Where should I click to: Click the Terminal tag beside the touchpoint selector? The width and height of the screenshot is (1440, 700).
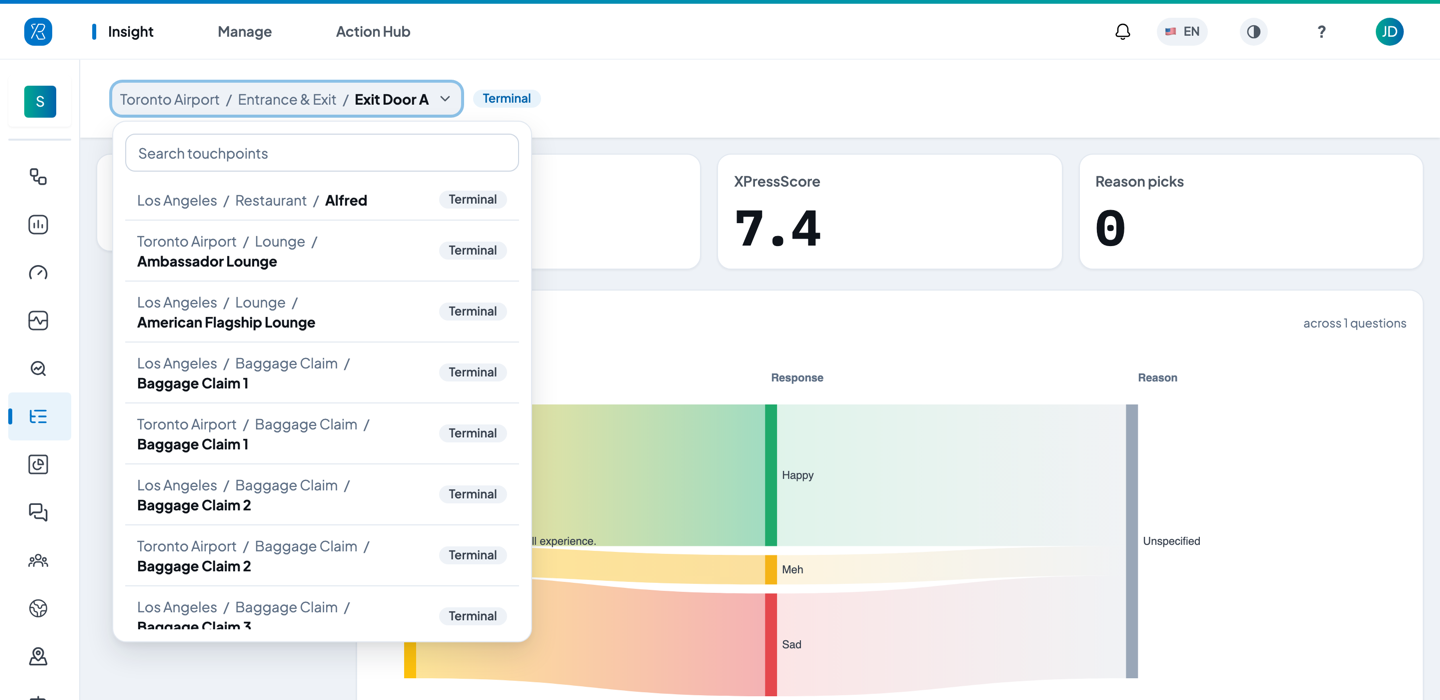(x=507, y=99)
